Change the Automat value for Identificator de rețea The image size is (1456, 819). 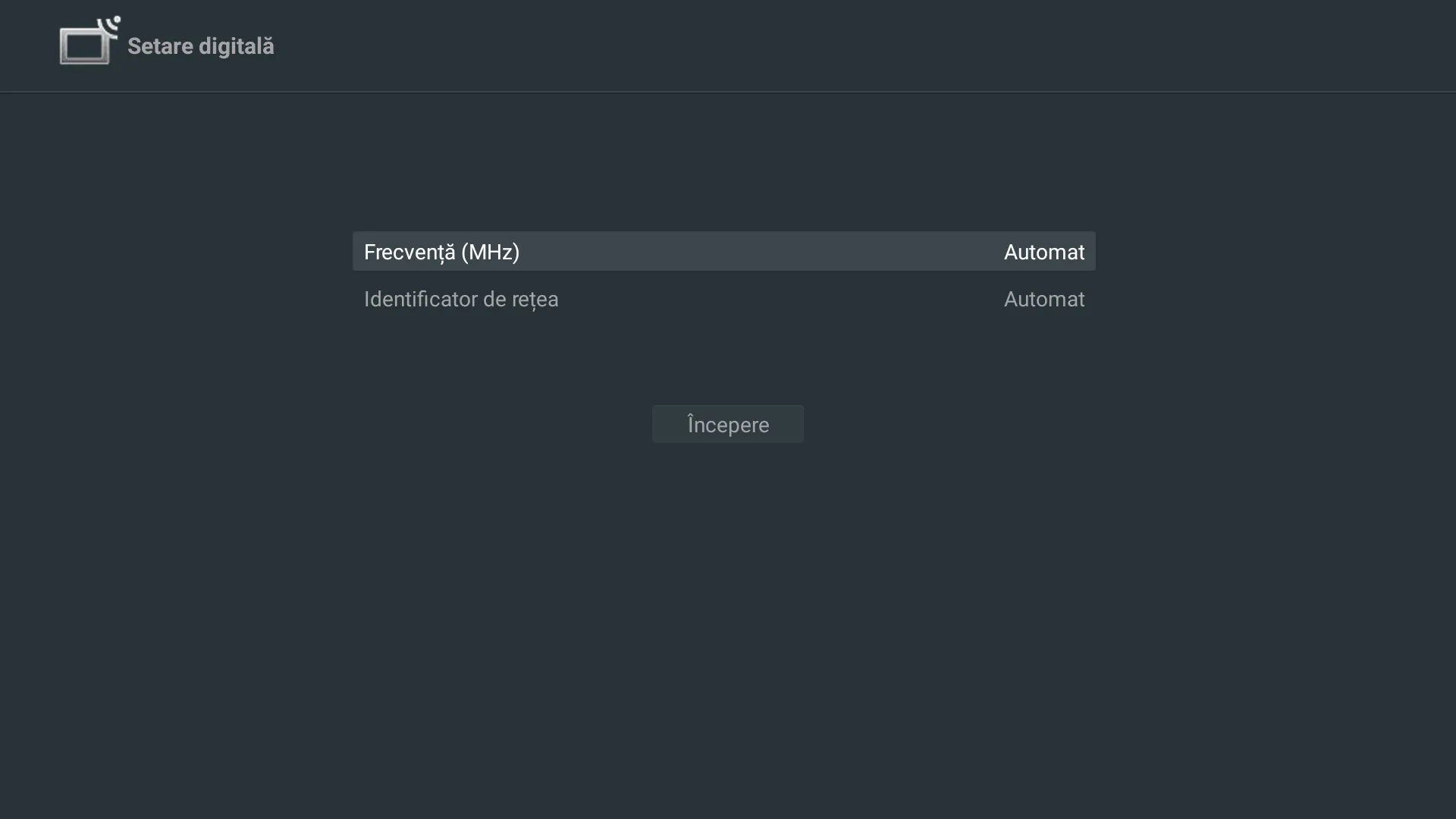point(1043,299)
